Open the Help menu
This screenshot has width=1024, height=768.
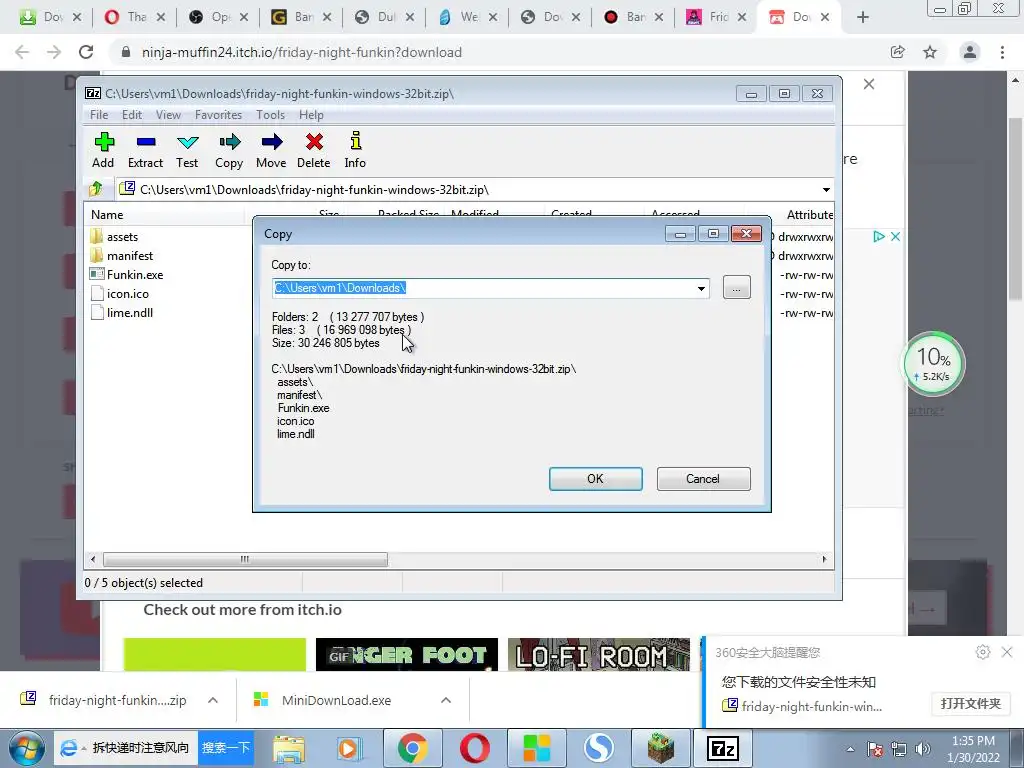[x=312, y=115]
